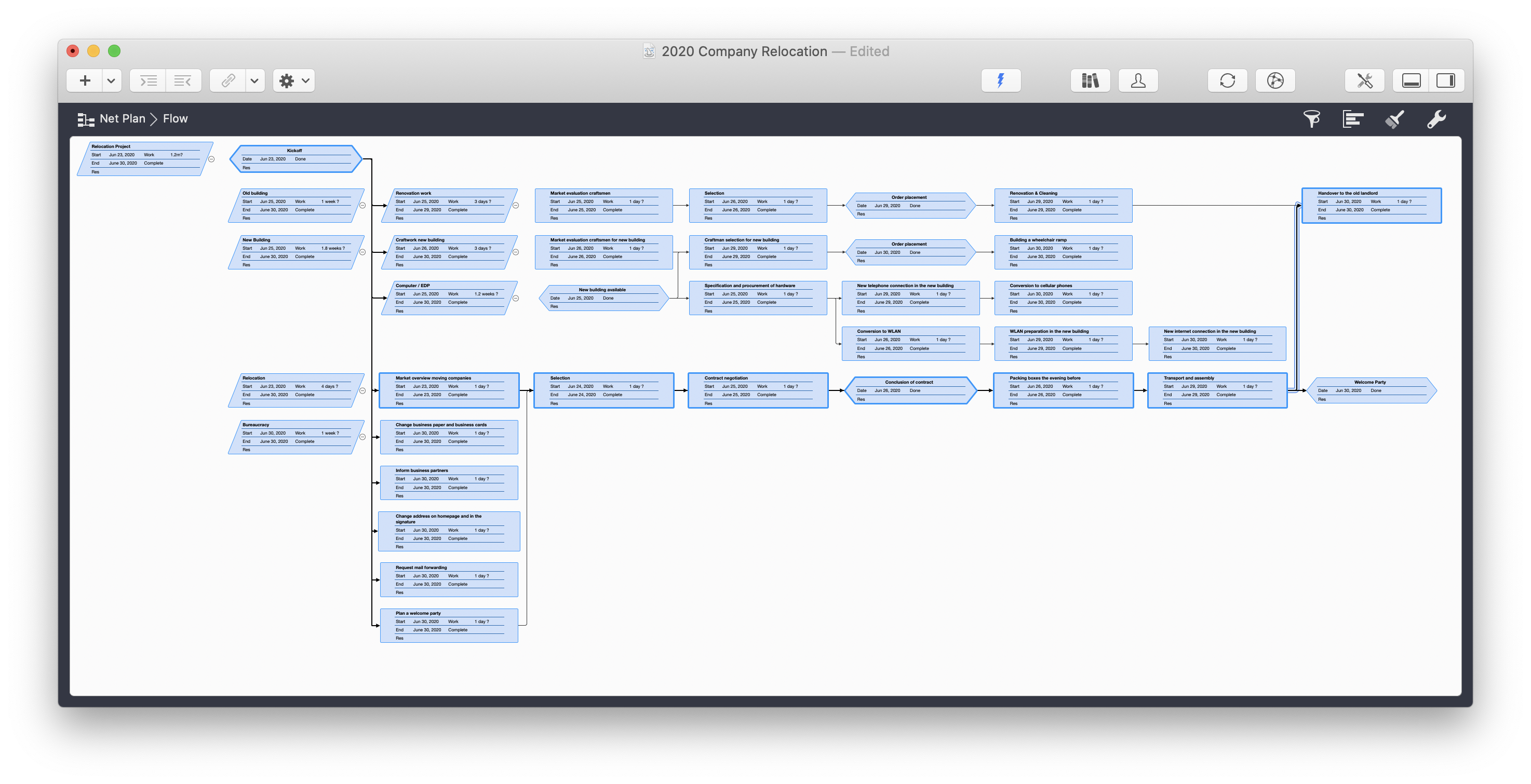
Task: Collapse the Relocation Project group
Action: pyautogui.click(x=211, y=159)
